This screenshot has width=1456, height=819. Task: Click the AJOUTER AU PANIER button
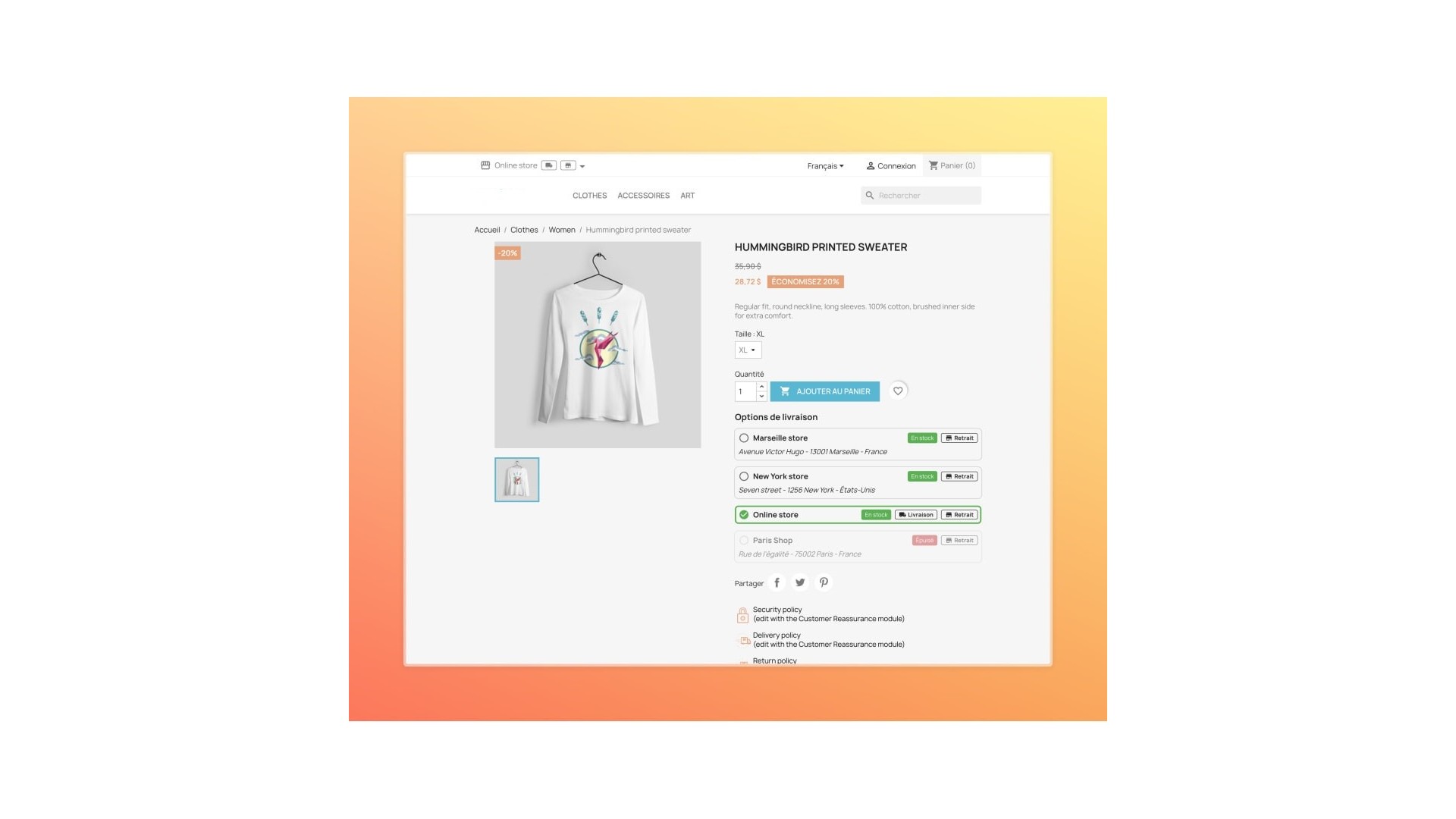point(825,391)
